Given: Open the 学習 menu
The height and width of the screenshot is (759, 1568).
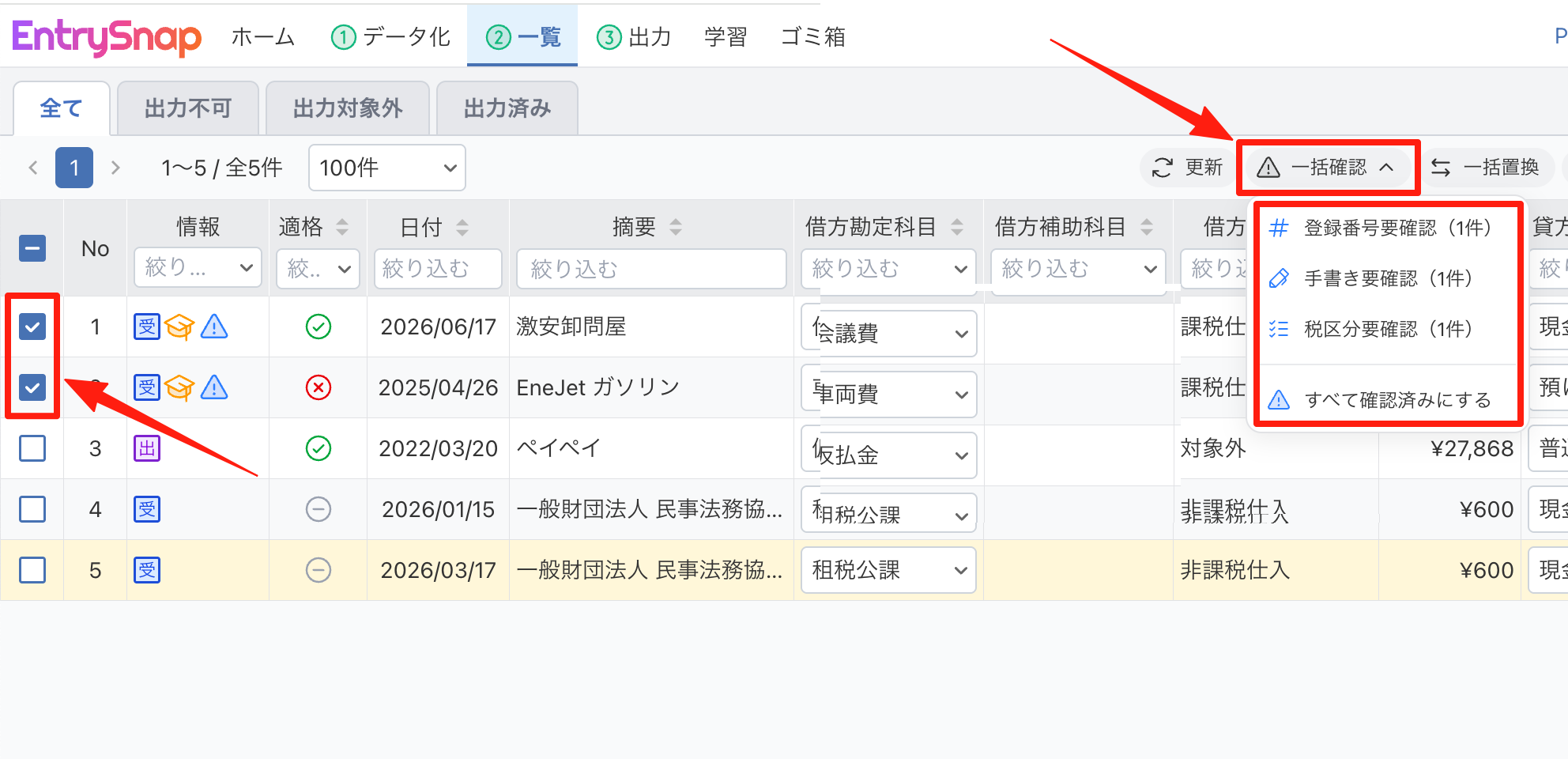Looking at the screenshot, I should coord(726,36).
